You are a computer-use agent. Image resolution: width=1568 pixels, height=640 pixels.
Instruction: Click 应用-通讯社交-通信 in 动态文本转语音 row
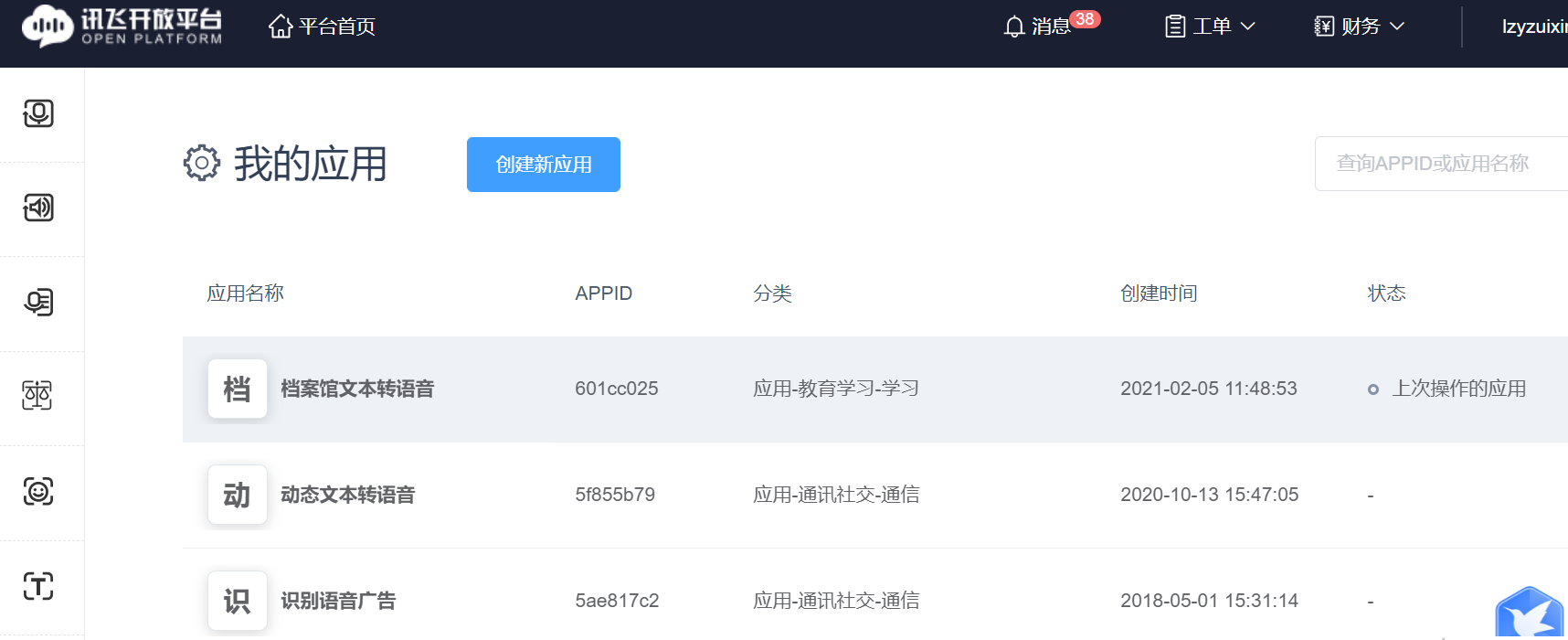(836, 495)
